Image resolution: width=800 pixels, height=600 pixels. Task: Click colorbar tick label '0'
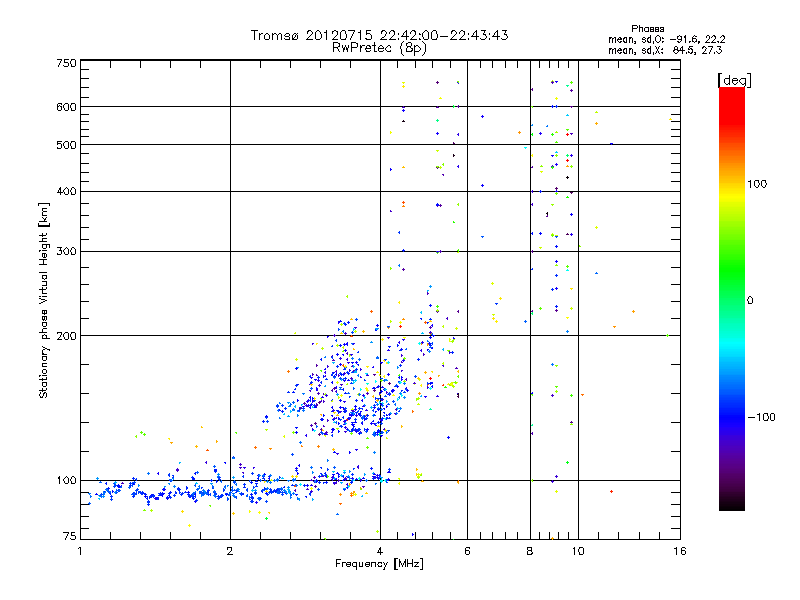point(750,300)
